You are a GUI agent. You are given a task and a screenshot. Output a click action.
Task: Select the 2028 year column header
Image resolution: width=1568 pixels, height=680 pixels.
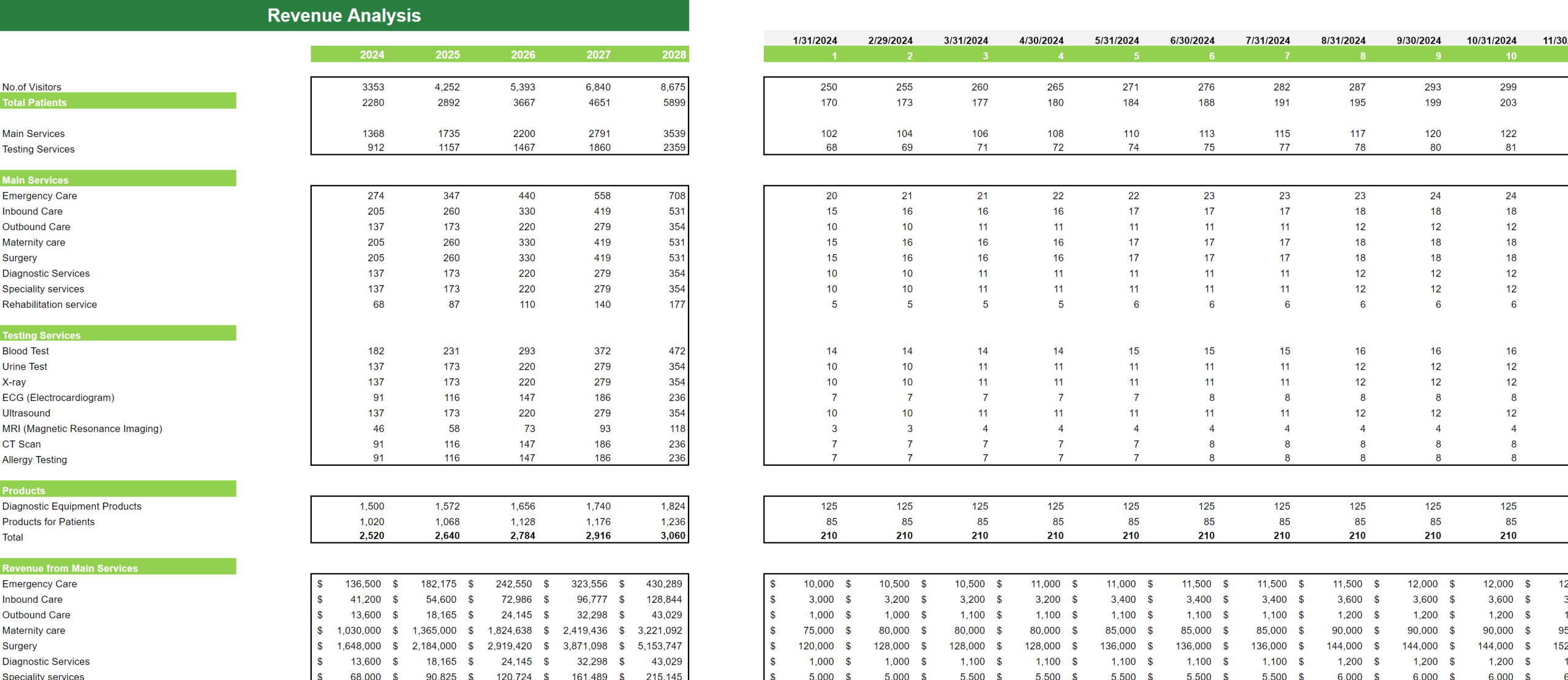click(x=674, y=54)
